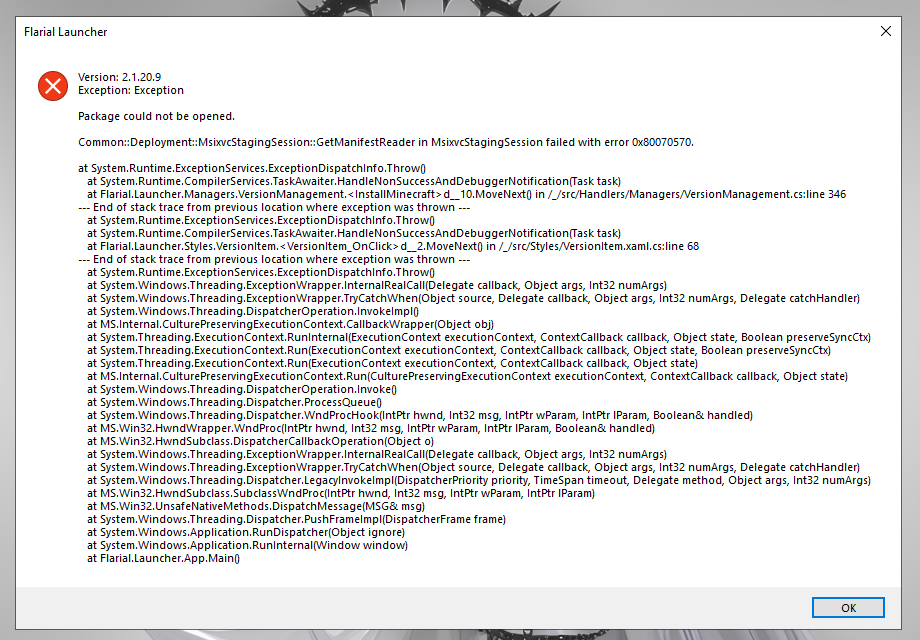
Task: Click the error 0x80070570 message line
Action: pos(385,142)
